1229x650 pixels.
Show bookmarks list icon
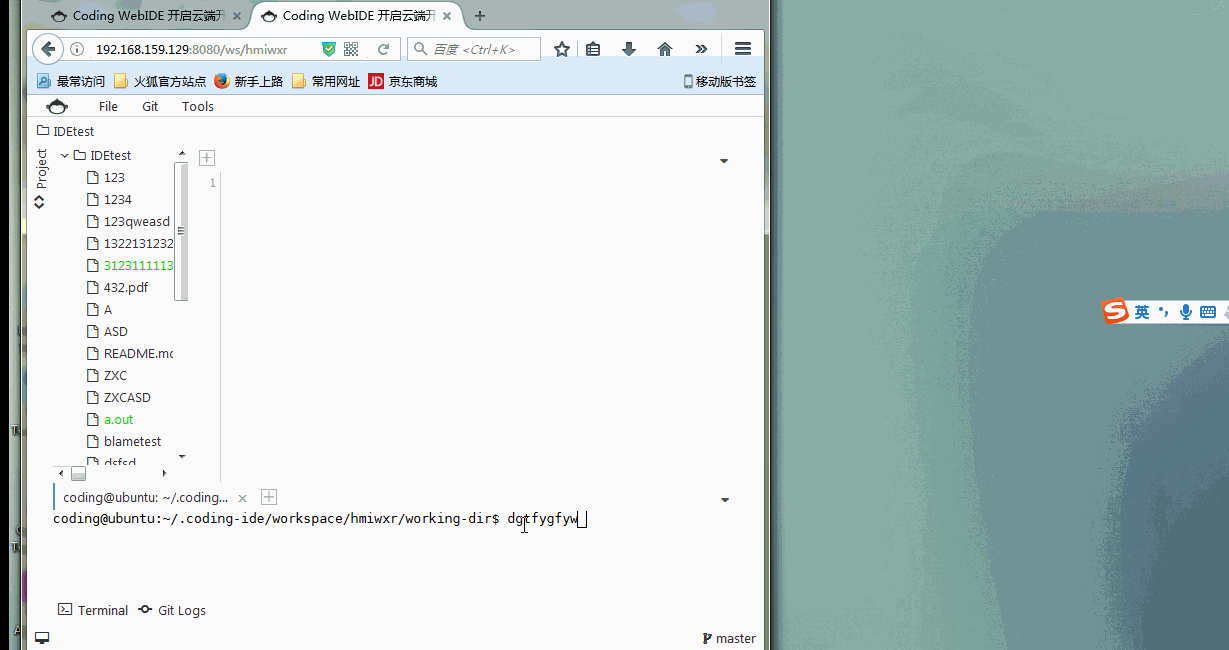point(593,49)
